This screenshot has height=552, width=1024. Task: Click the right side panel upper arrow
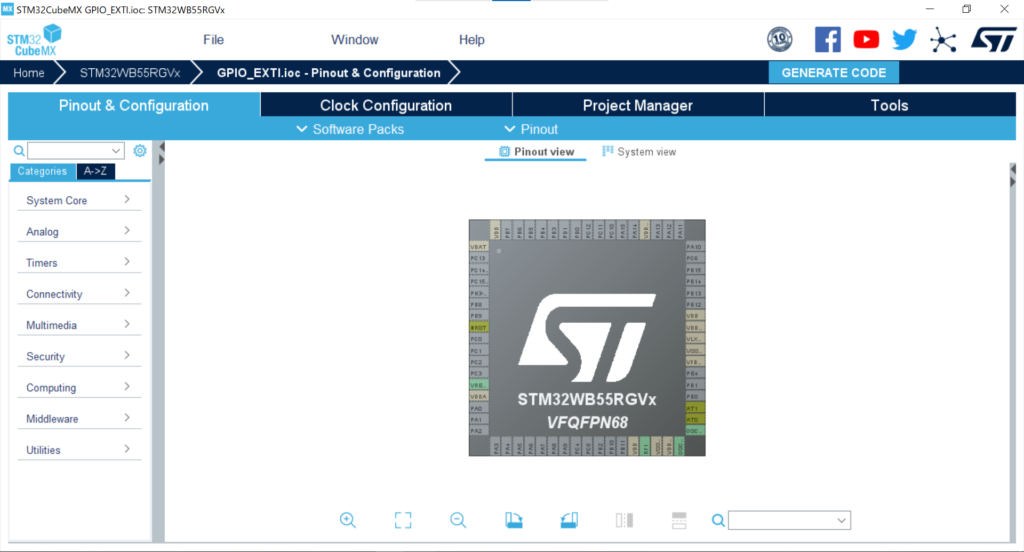pos(1013,169)
